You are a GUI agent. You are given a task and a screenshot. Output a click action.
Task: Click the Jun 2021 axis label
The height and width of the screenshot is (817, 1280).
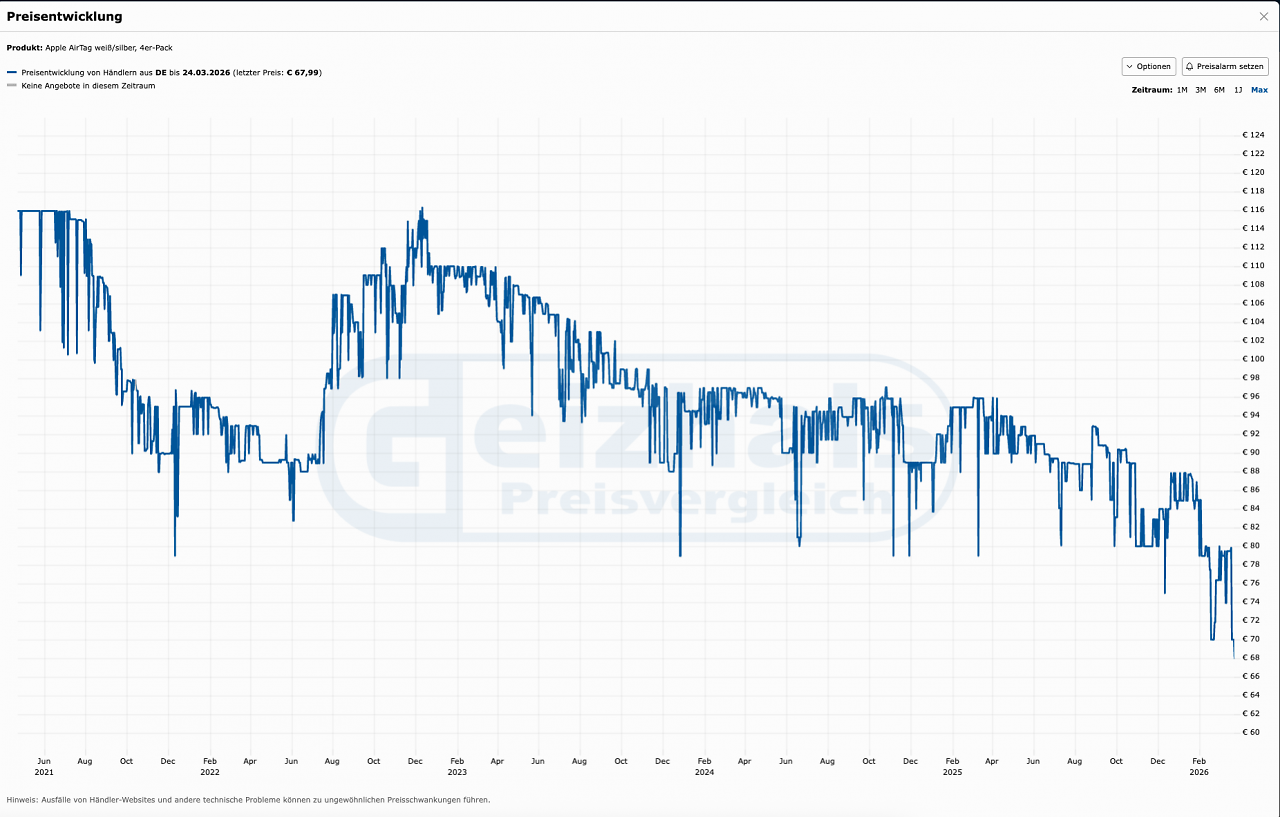[x=44, y=766]
